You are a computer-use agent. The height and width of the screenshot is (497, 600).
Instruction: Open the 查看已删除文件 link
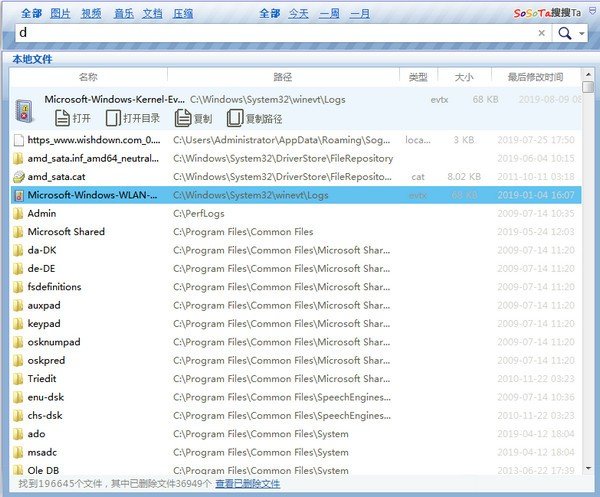point(247,484)
